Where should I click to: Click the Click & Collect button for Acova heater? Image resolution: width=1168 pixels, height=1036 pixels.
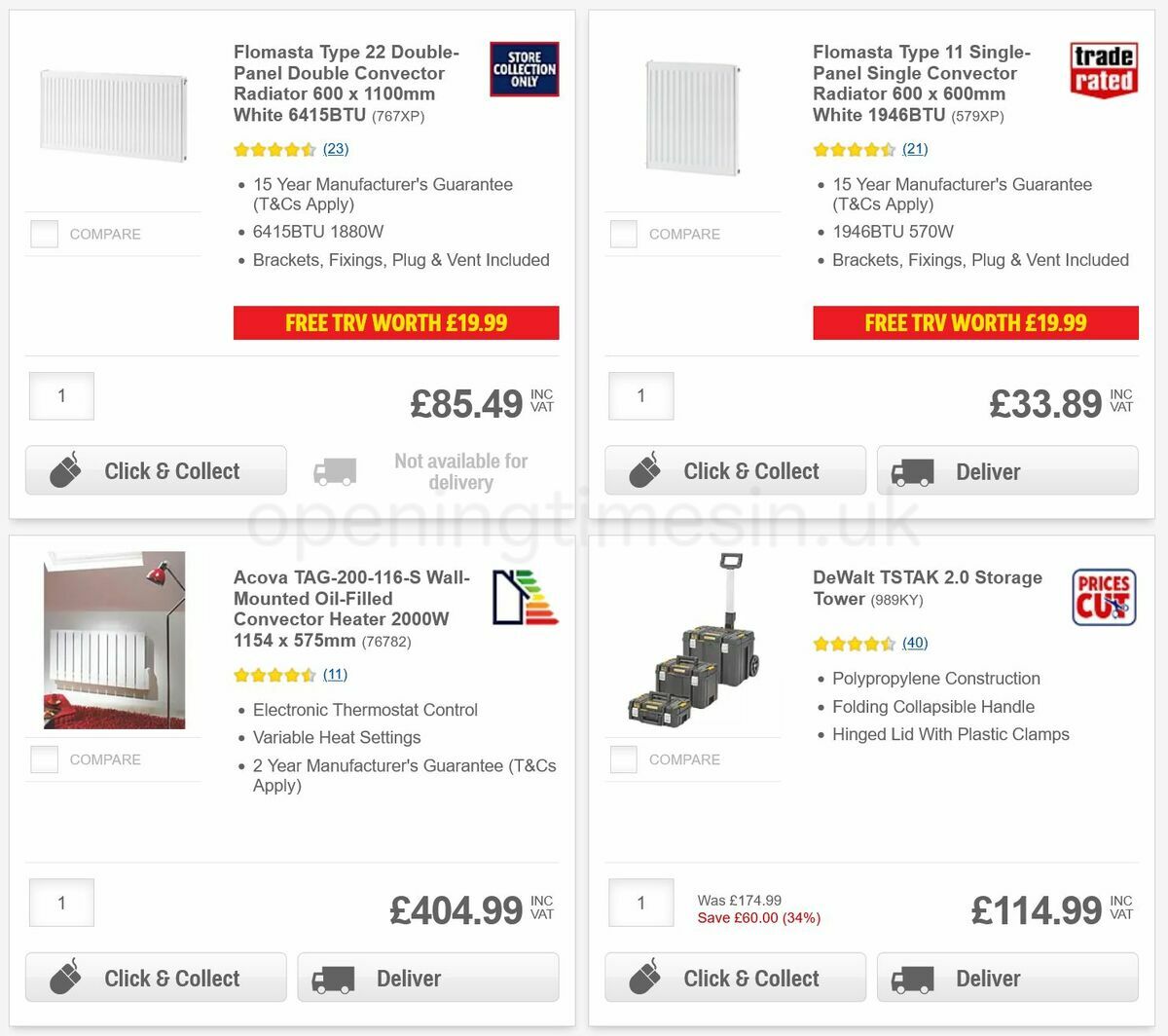tap(156, 977)
